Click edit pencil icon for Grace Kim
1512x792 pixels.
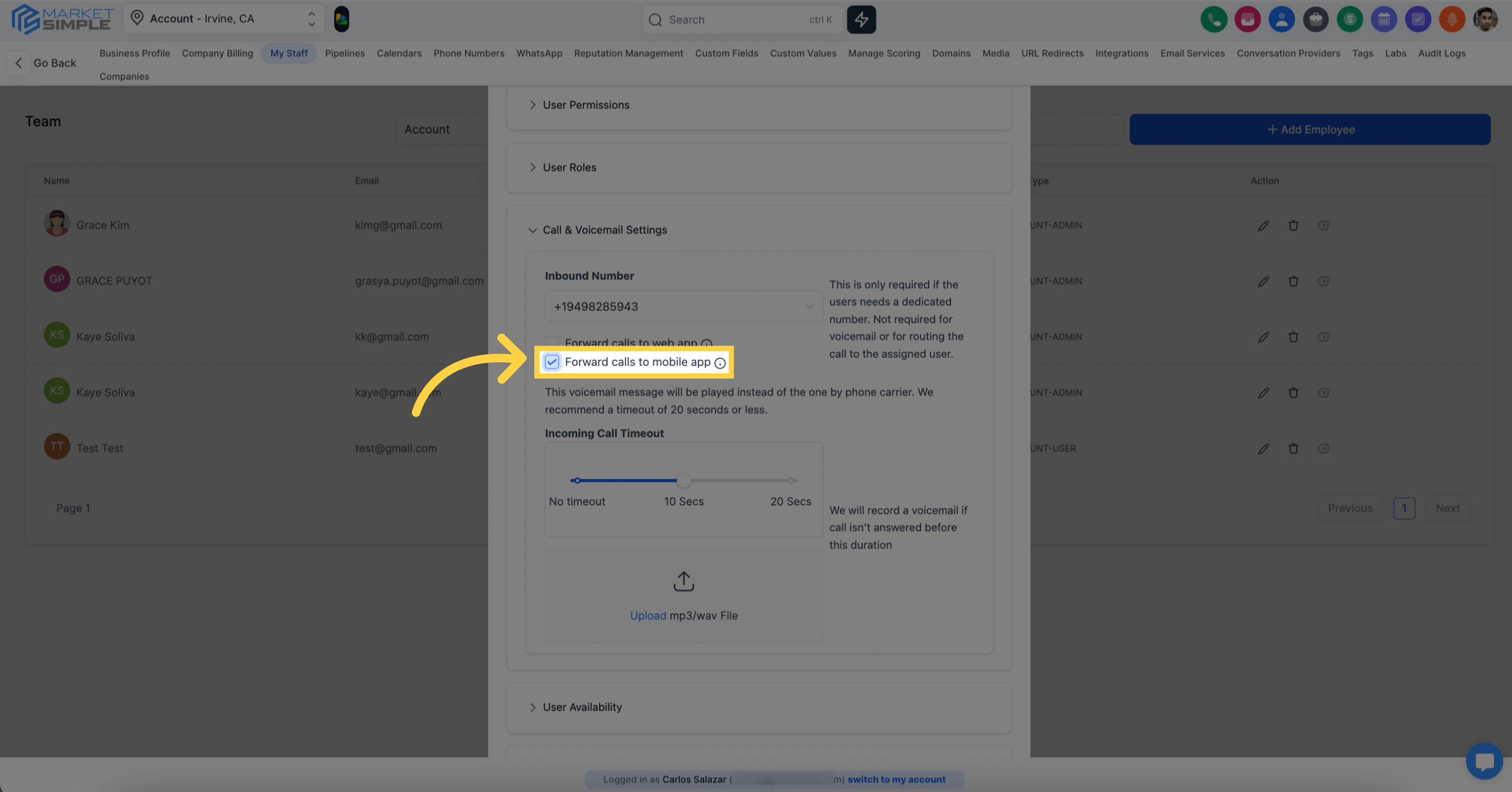pyautogui.click(x=1263, y=225)
